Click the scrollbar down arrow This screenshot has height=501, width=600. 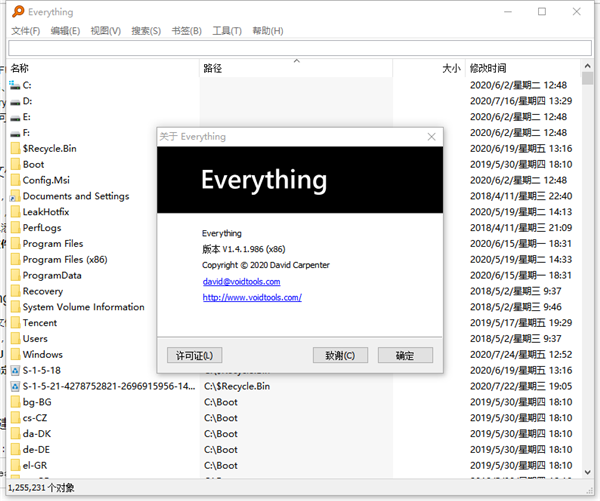pos(588,472)
